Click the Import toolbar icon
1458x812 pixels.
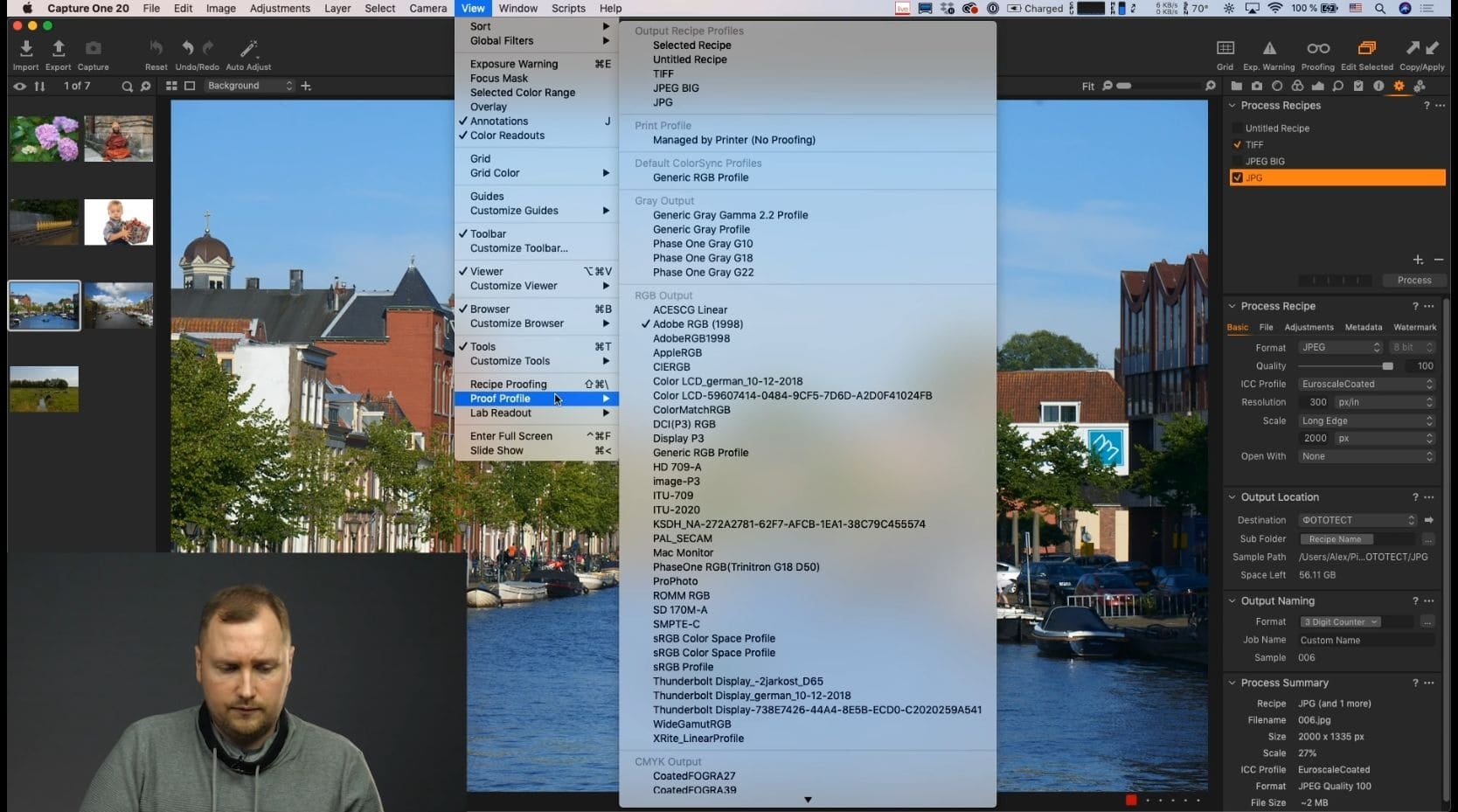[25, 48]
